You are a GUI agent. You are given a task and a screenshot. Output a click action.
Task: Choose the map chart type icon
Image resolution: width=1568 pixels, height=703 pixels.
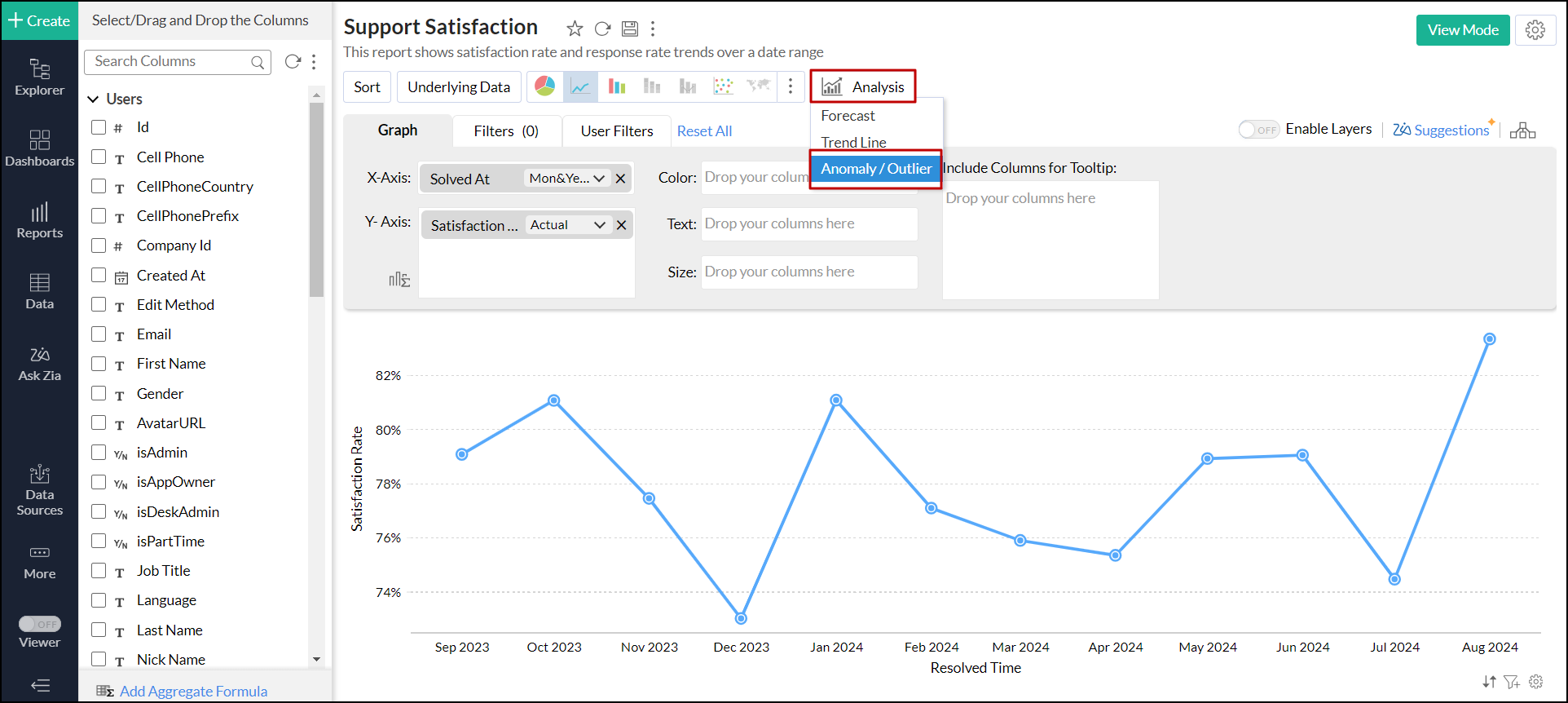[x=759, y=86]
